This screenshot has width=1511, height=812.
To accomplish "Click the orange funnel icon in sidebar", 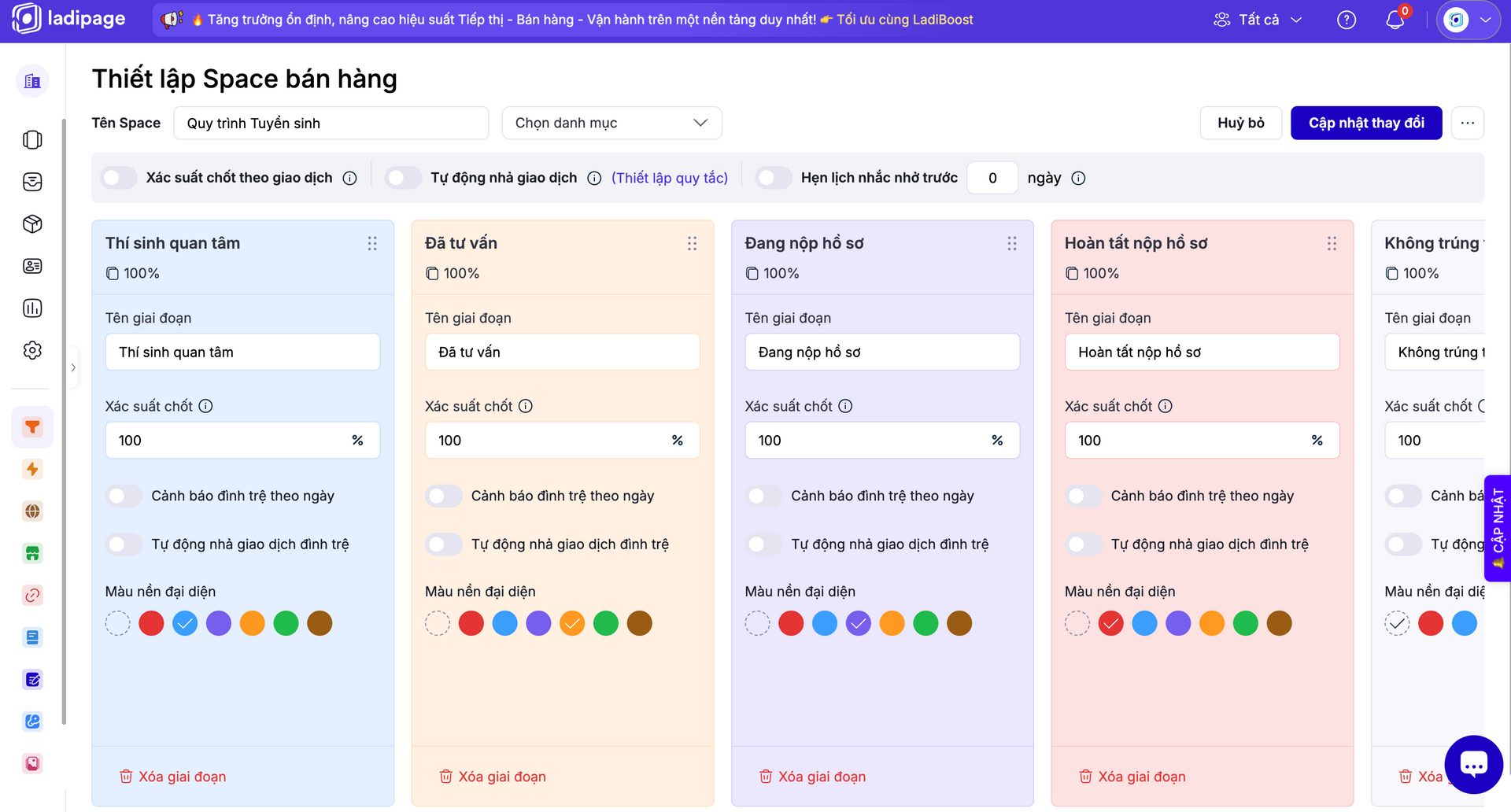I will (x=32, y=427).
